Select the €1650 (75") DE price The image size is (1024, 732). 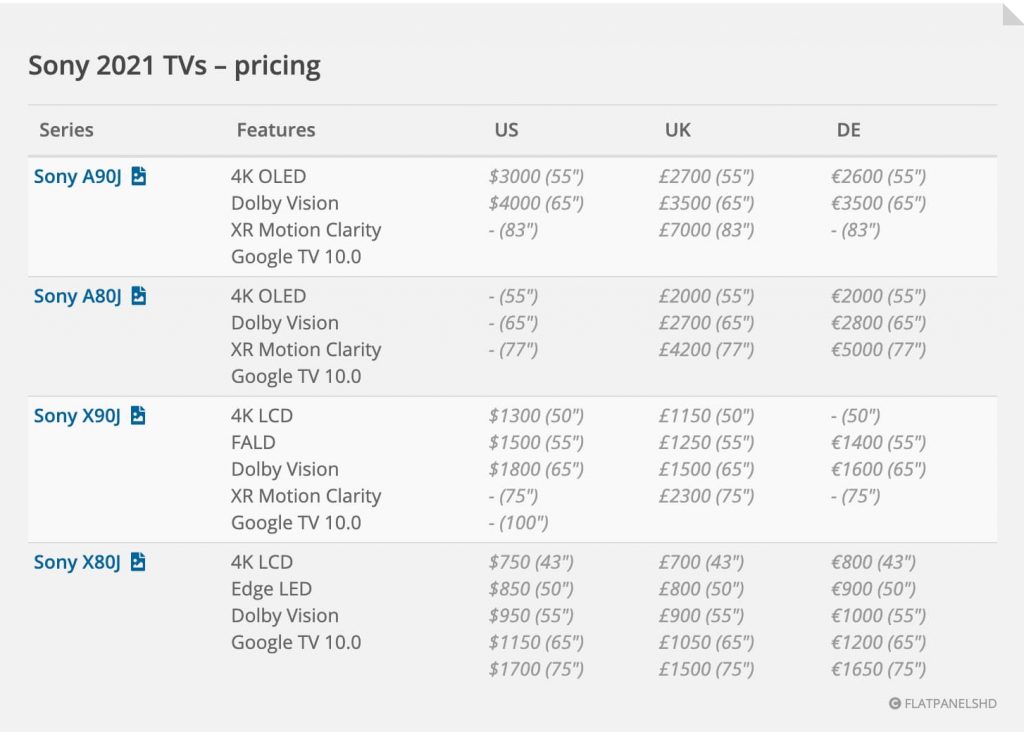pyautogui.click(x=878, y=669)
